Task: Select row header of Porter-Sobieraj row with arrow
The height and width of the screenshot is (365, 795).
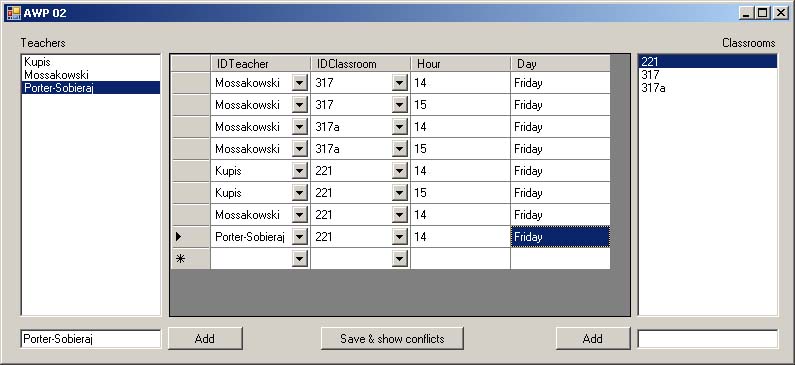Action: tap(190, 237)
